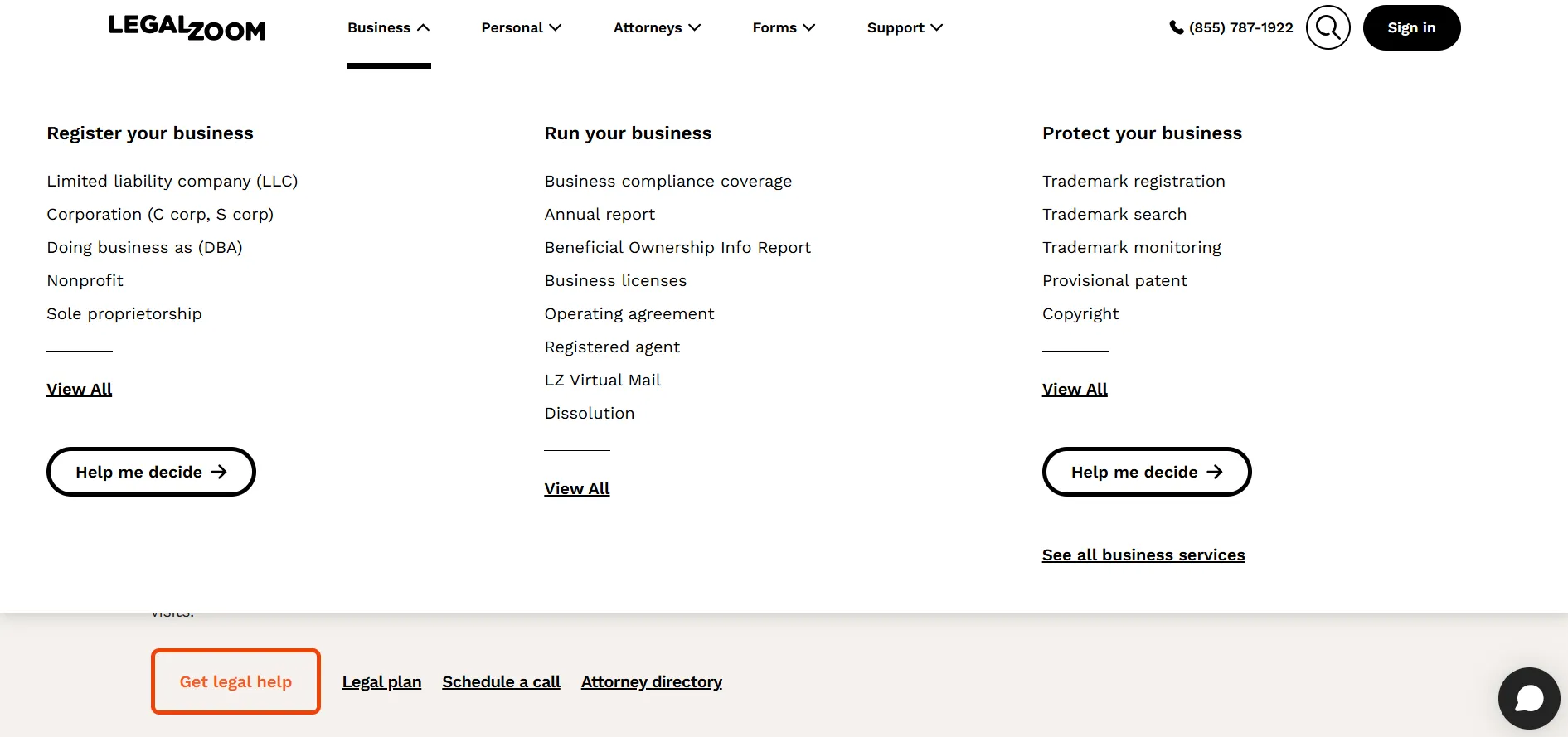Expand the Personal dropdown menu
This screenshot has width=1568, height=737.
click(x=521, y=28)
